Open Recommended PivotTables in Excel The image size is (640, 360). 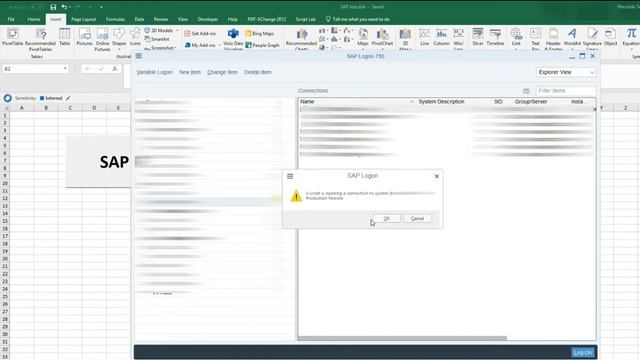coord(40,39)
